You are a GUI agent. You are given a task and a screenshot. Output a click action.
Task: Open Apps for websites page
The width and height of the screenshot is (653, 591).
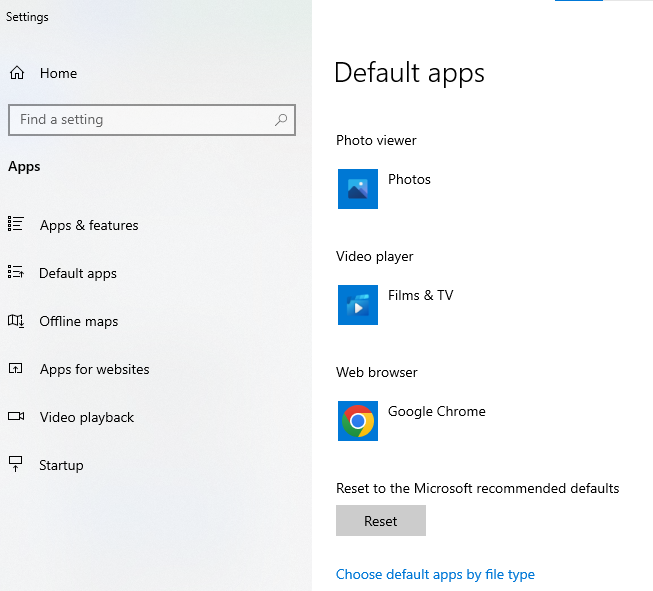tap(95, 369)
